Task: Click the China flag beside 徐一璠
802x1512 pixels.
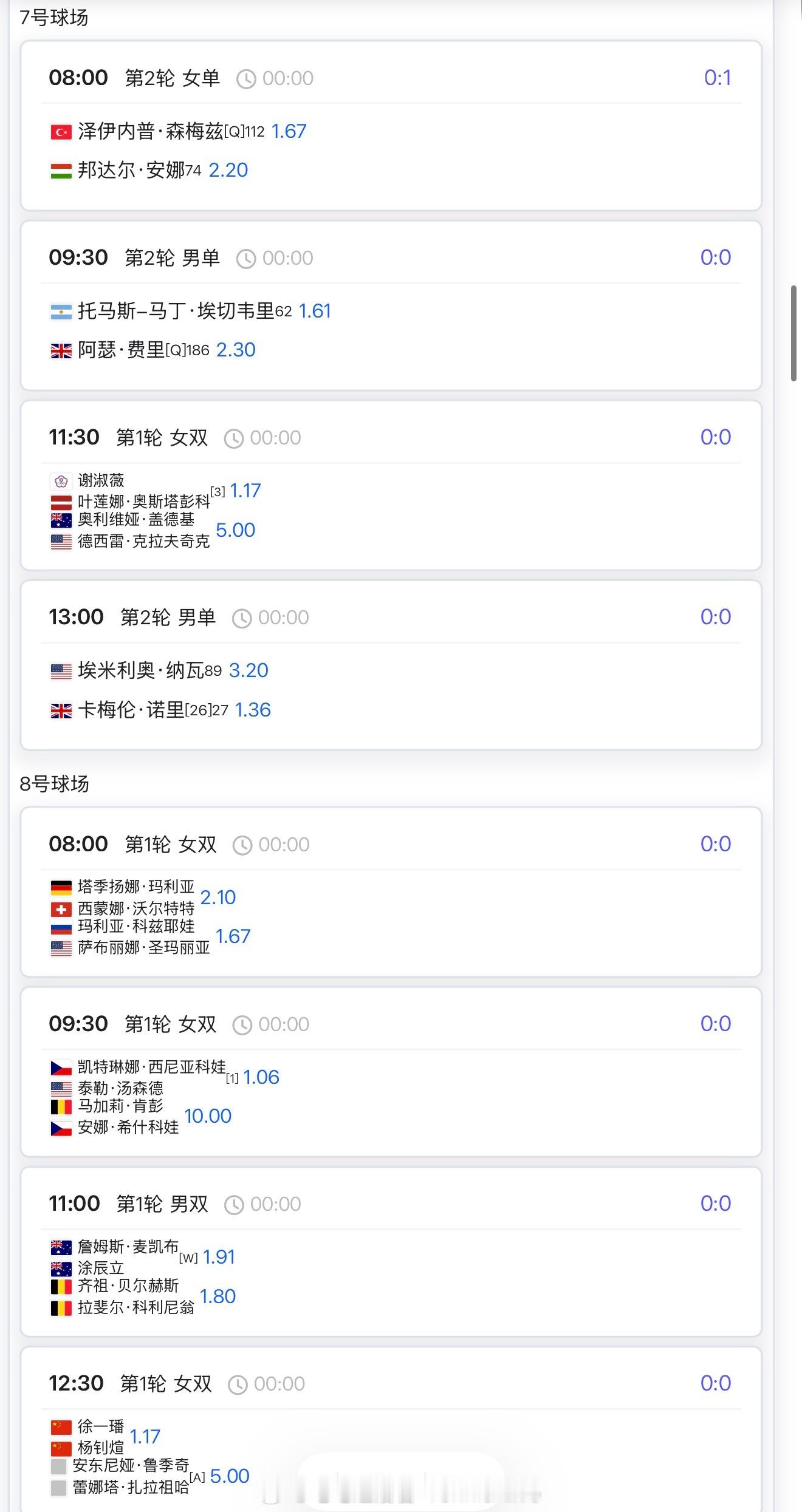Action: point(61,1427)
